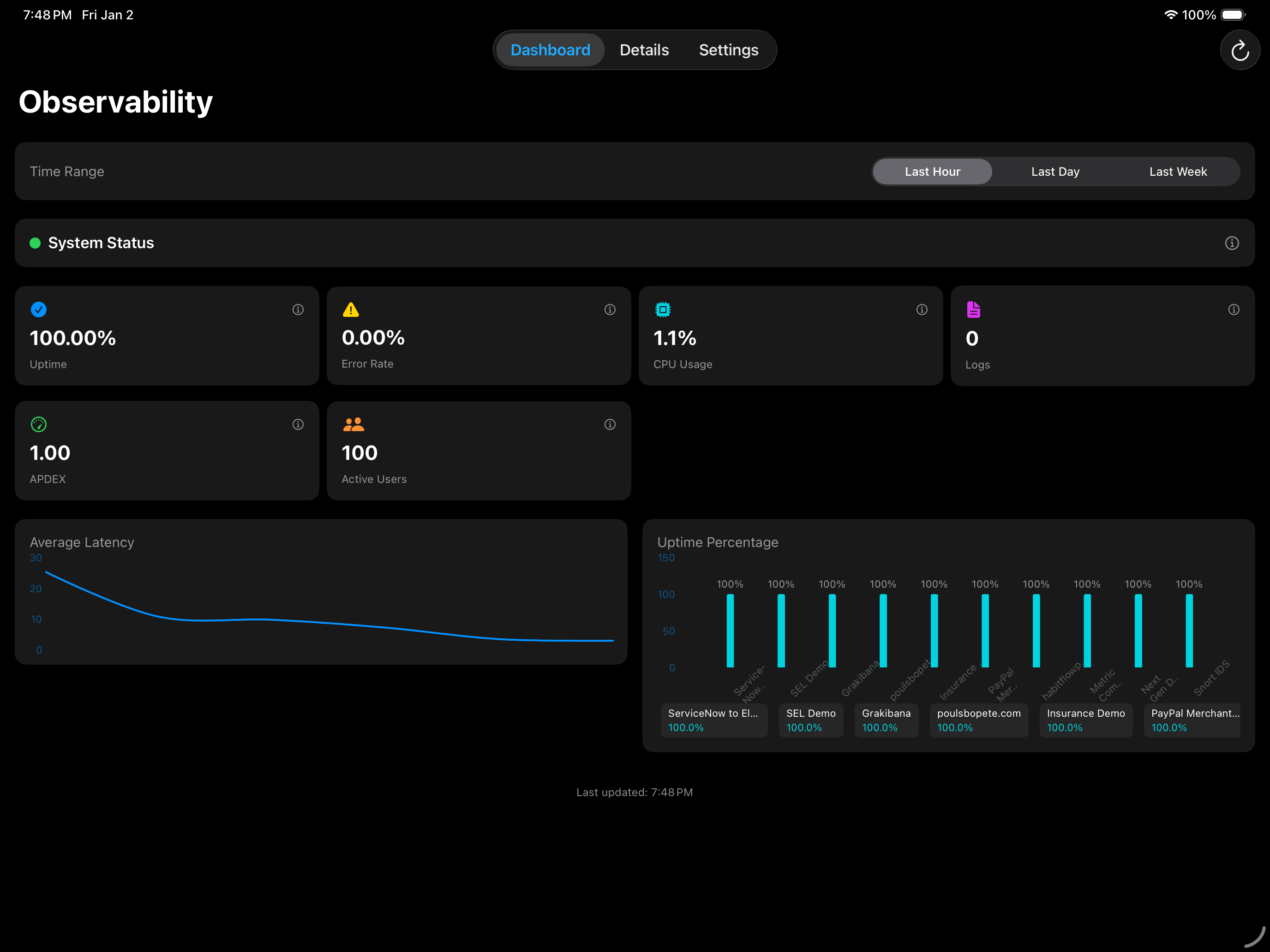Click the warning triangle icon on Error Rate card

(351, 309)
